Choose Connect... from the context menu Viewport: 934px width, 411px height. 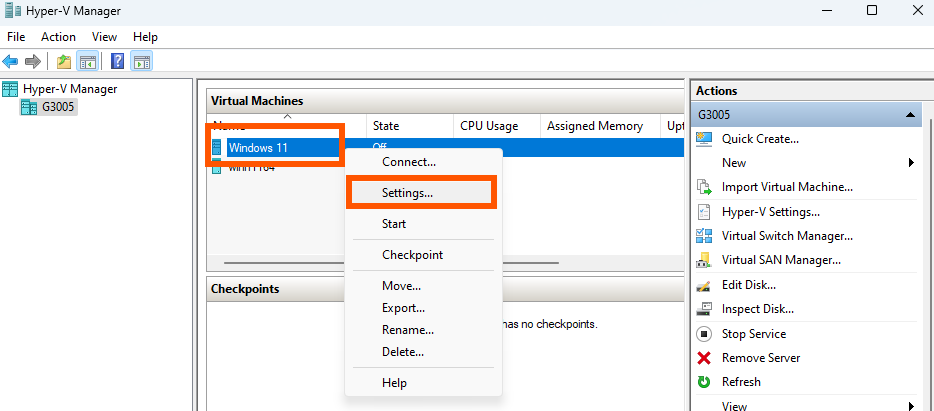tap(424, 162)
